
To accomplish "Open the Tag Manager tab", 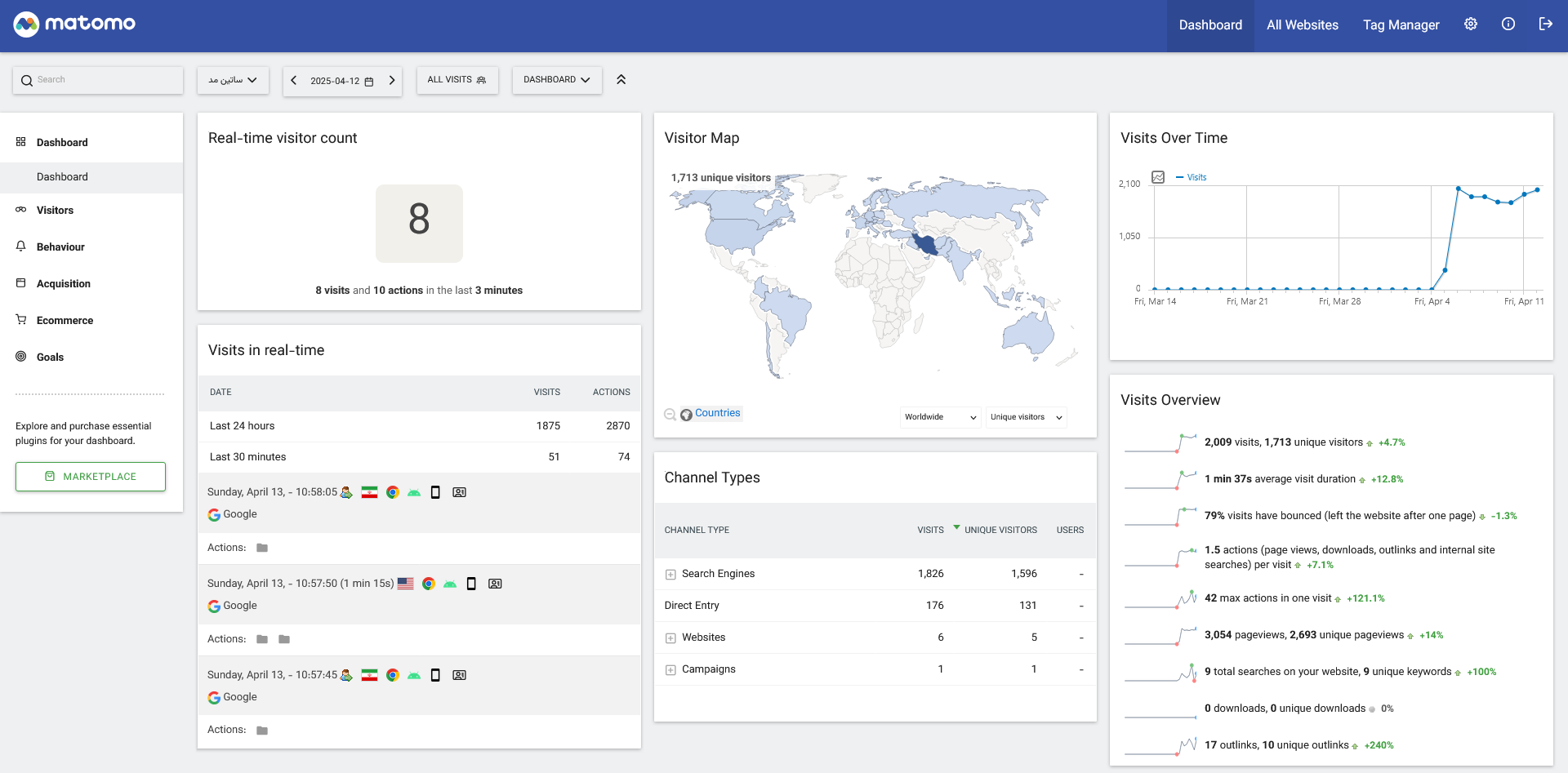I will coord(1401,25).
